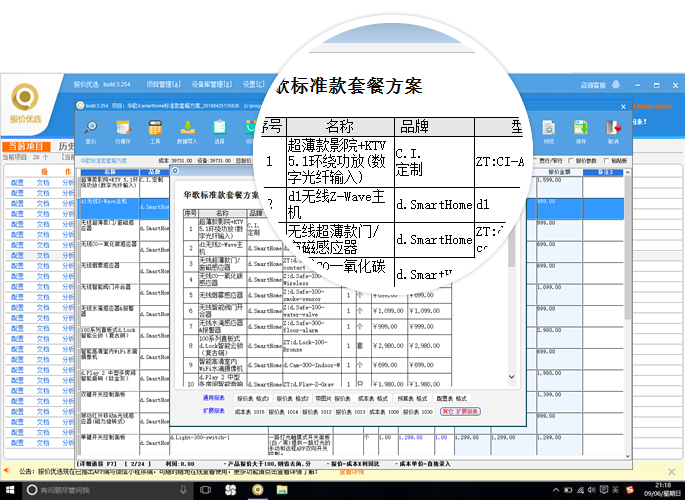Open the 设备库管理[B] menu
Viewport: 685px width, 500px height.
click(212, 84)
